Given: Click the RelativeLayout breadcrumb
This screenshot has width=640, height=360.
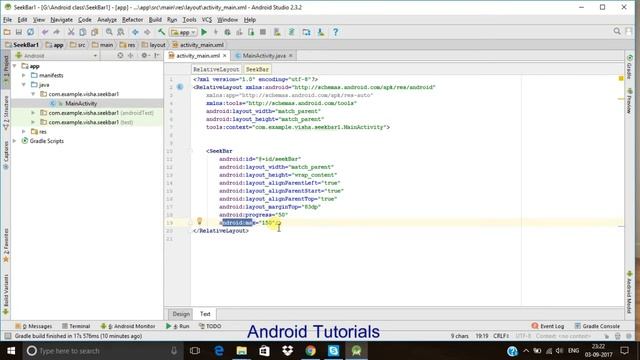Looking at the screenshot, I should 216,69.
